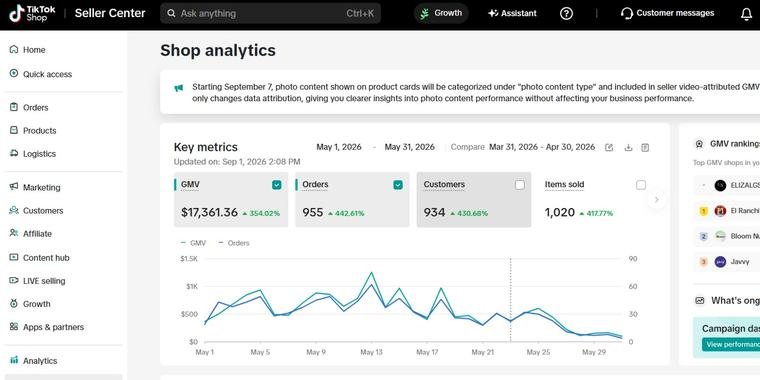The height and width of the screenshot is (380, 760).
Task: Click the $17,361.36 GMV value
Action: click(209, 212)
